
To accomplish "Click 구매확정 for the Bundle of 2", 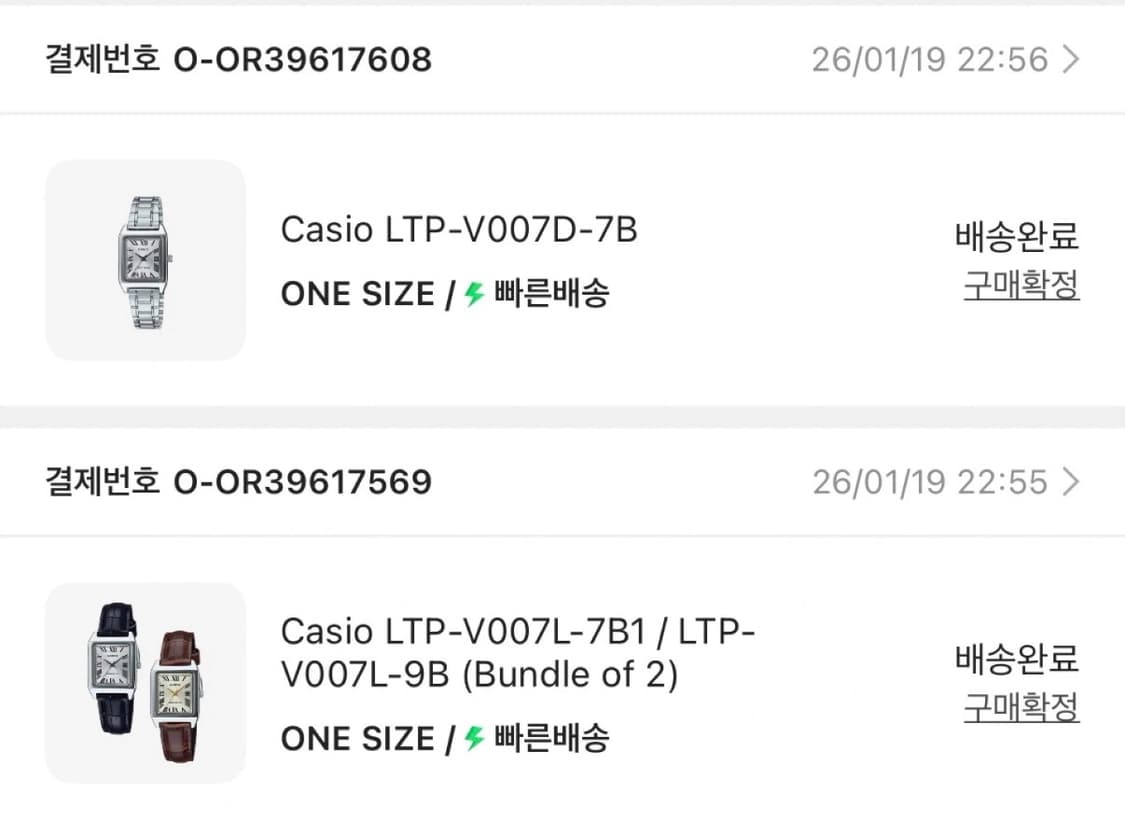I will tap(1021, 709).
